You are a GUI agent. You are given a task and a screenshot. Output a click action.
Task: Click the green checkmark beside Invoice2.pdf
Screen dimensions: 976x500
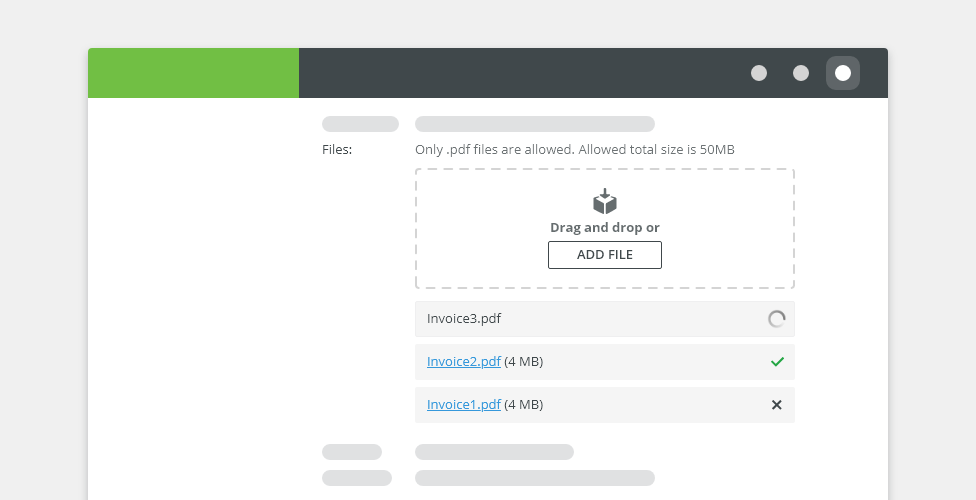(777, 362)
